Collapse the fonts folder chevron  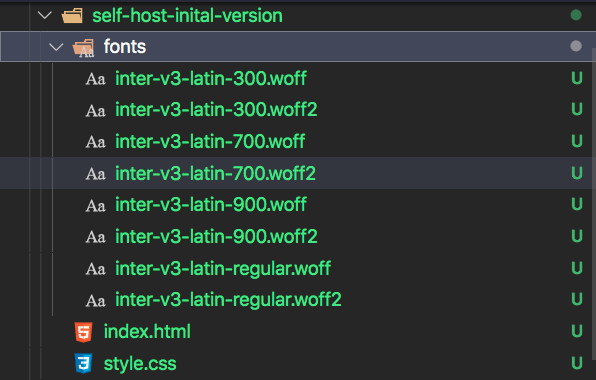point(56,47)
